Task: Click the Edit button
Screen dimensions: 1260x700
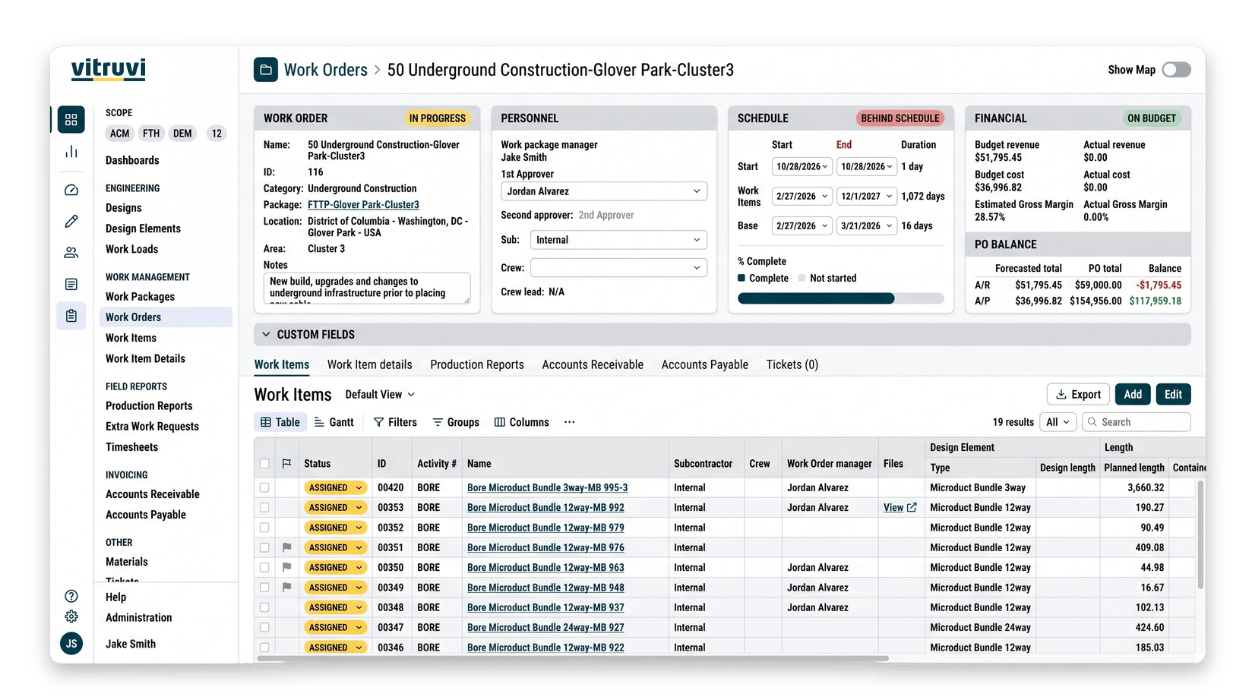Action: click(x=1173, y=394)
